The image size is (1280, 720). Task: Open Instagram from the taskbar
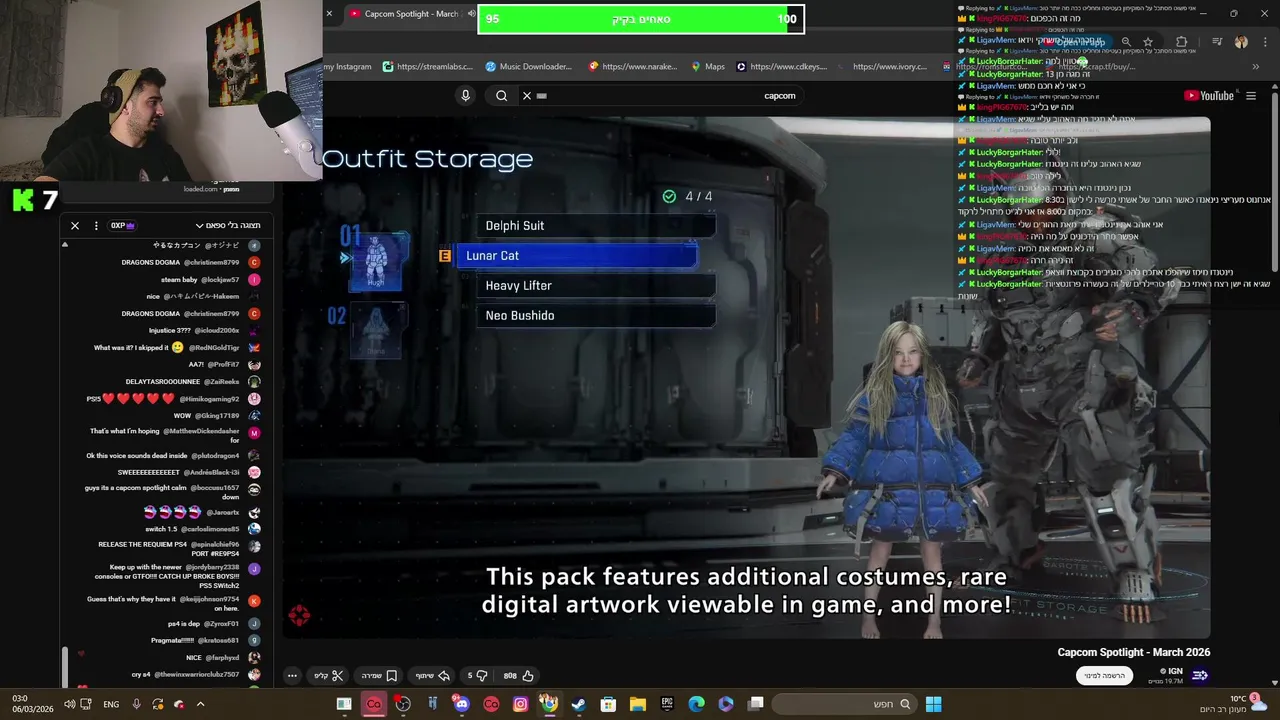point(520,704)
